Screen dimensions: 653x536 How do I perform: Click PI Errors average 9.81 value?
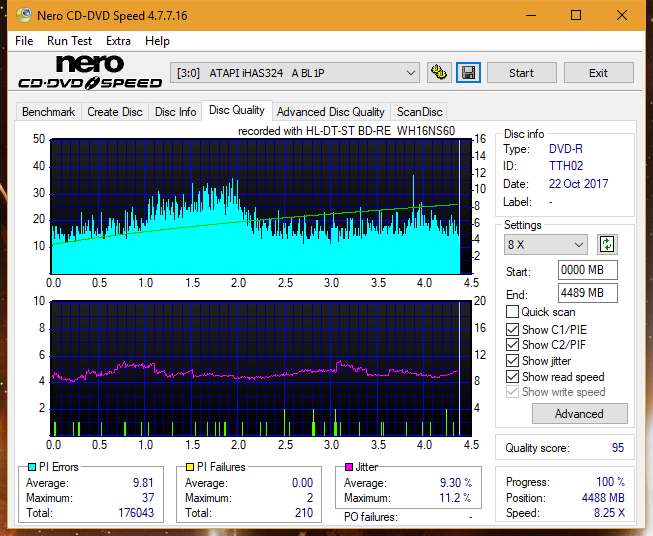pos(143,483)
